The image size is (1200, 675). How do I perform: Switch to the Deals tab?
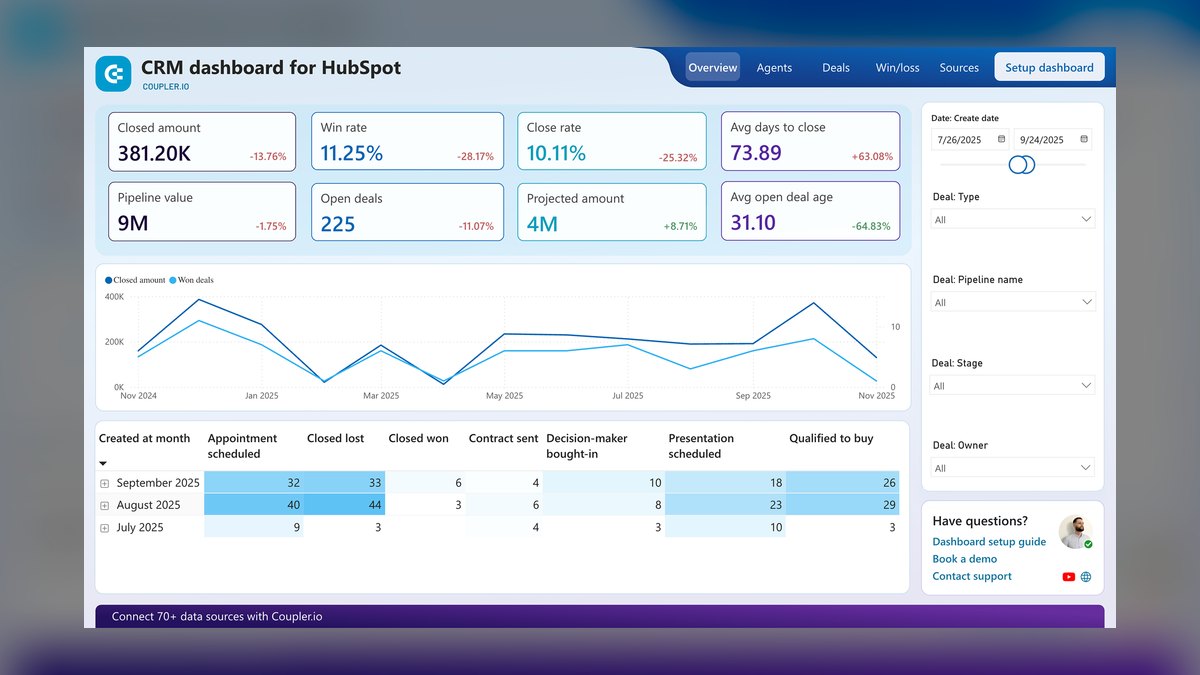[x=836, y=67]
